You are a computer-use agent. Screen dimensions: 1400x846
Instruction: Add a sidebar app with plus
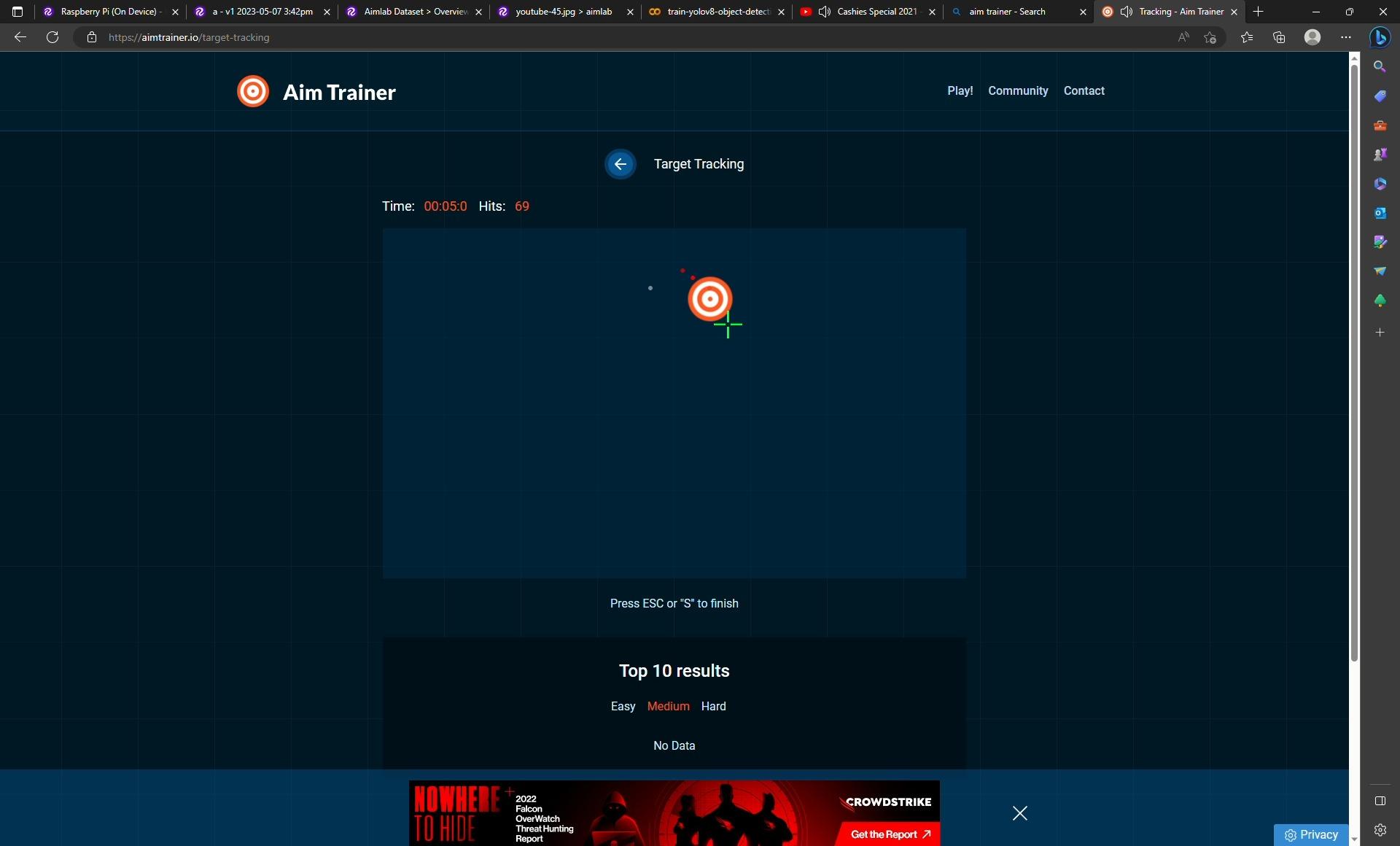pos(1380,333)
